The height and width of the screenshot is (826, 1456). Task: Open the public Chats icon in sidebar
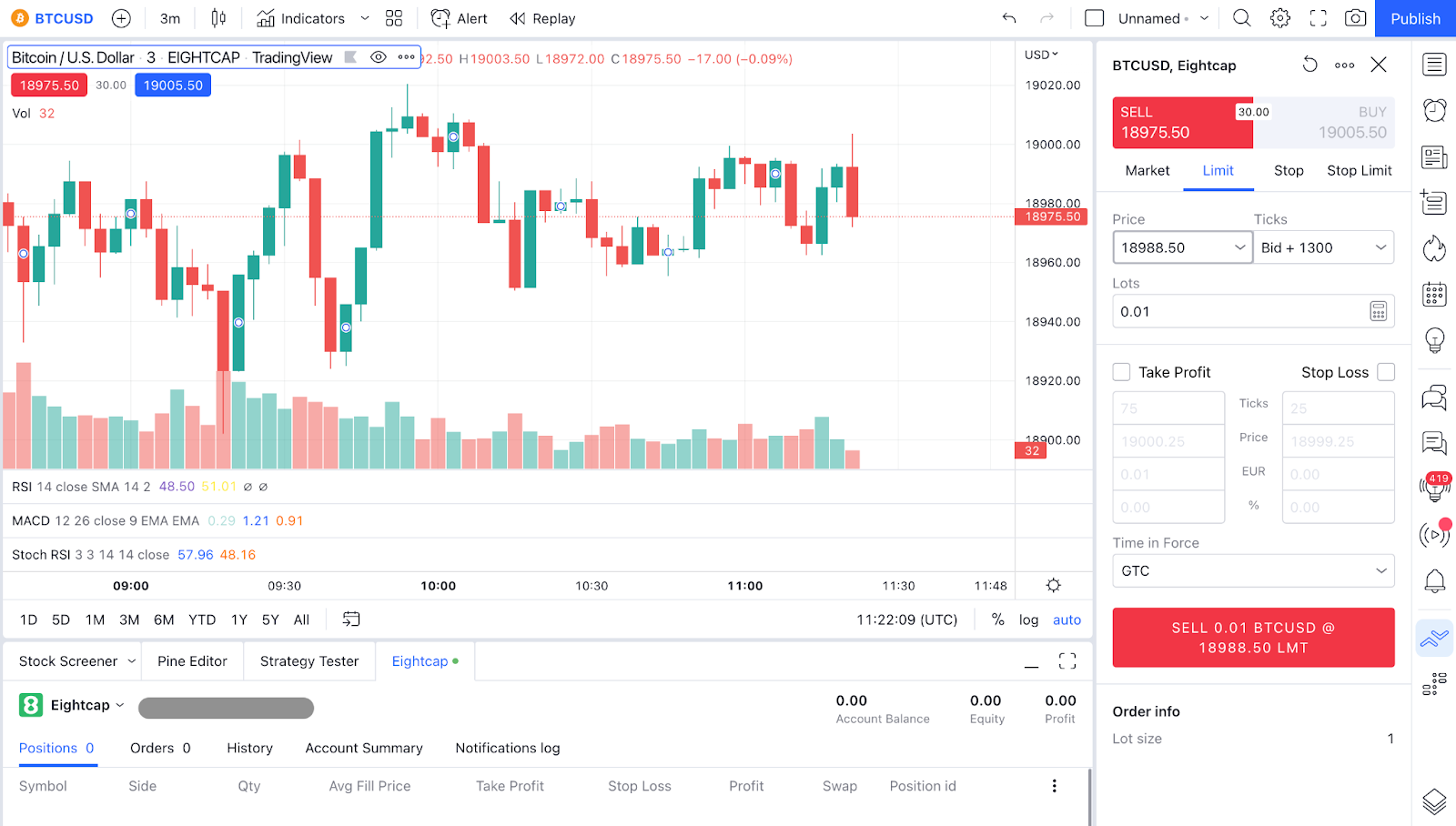coord(1434,398)
